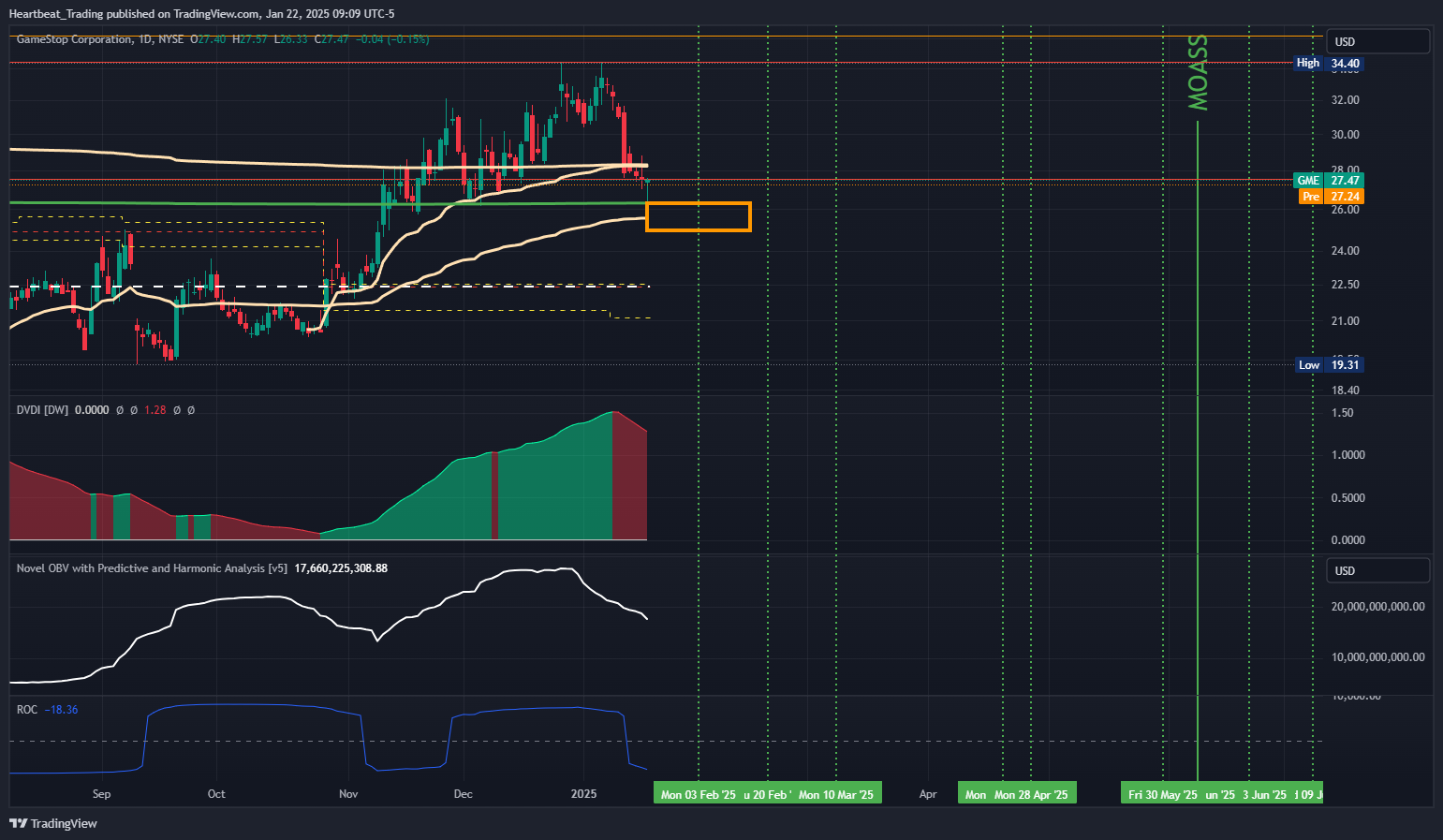Click the Nov label on the time axis

(348, 794)
